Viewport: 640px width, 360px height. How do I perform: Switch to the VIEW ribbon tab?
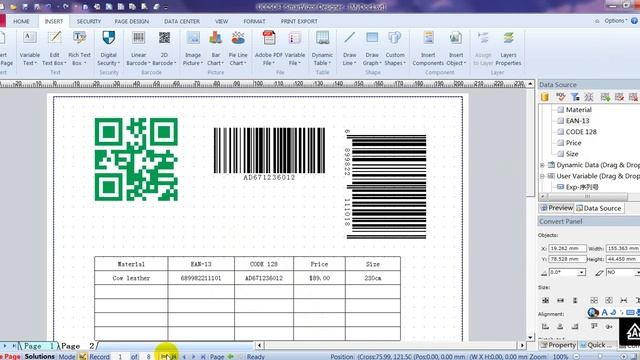pos(221,21)
